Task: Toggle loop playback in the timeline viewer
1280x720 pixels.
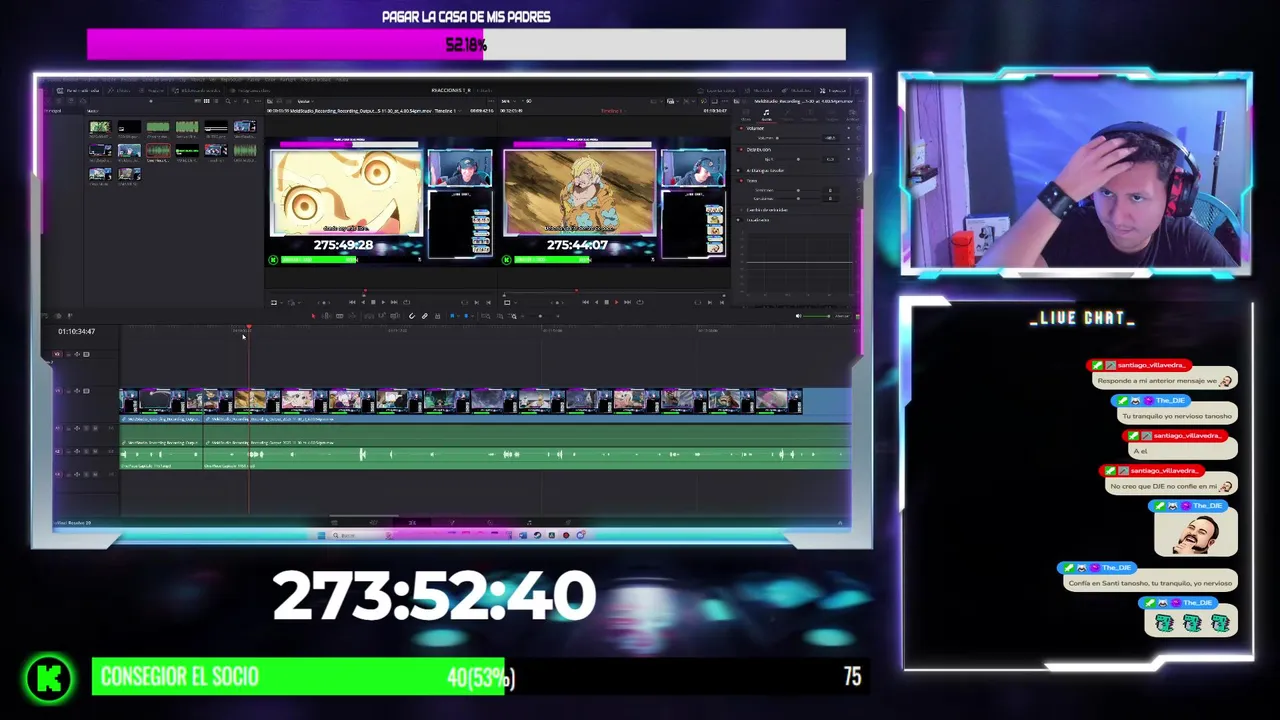Action: [640, 302]
